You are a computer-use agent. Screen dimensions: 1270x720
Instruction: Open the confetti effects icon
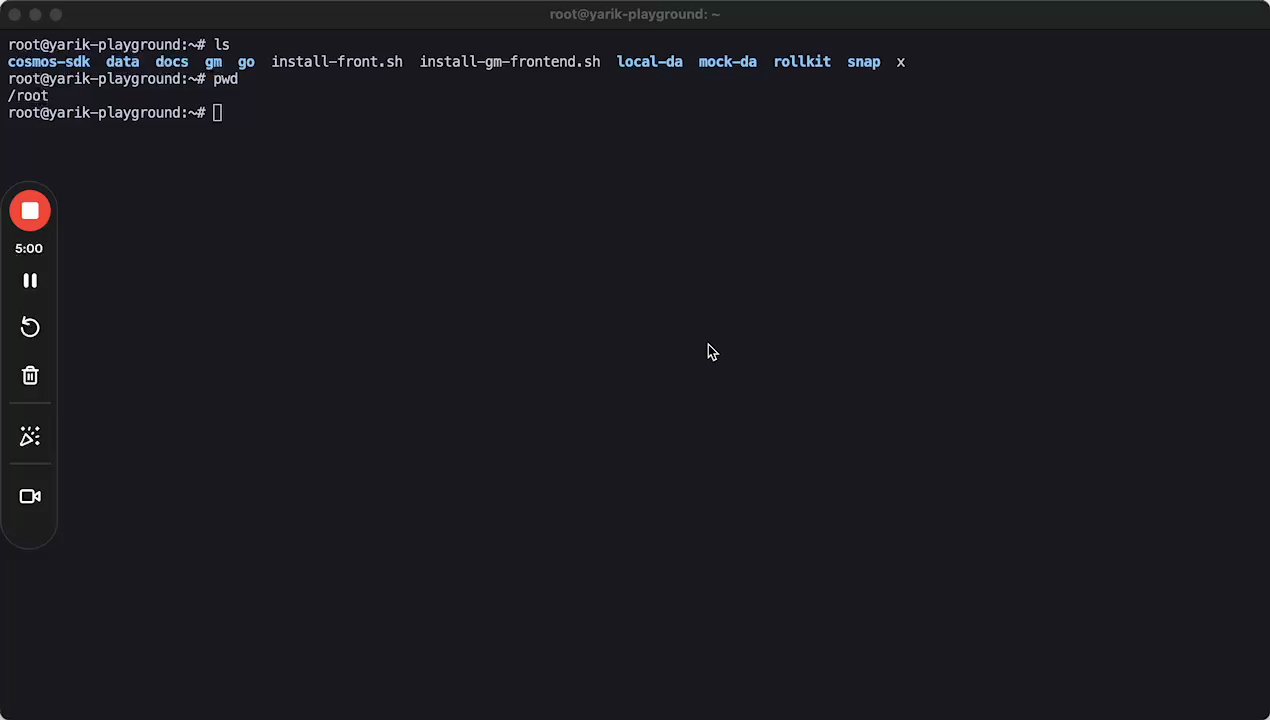pyautogui.click(x=30, y=436)
